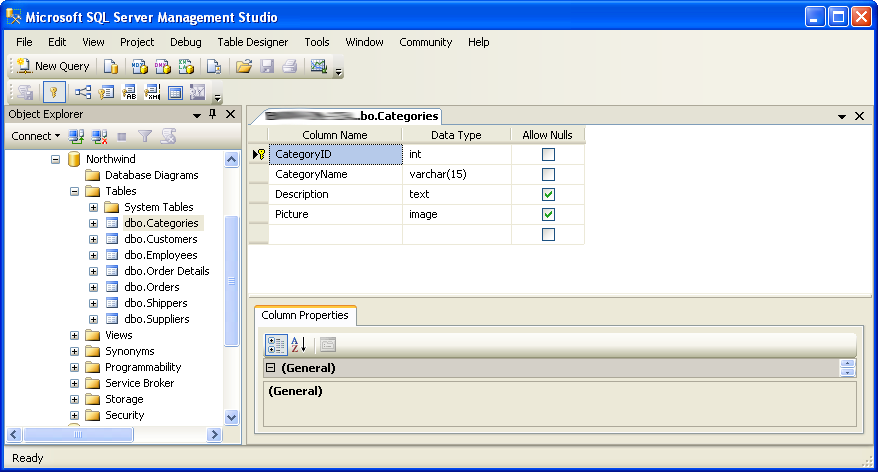Open the File menu

[x=24, y=42]
